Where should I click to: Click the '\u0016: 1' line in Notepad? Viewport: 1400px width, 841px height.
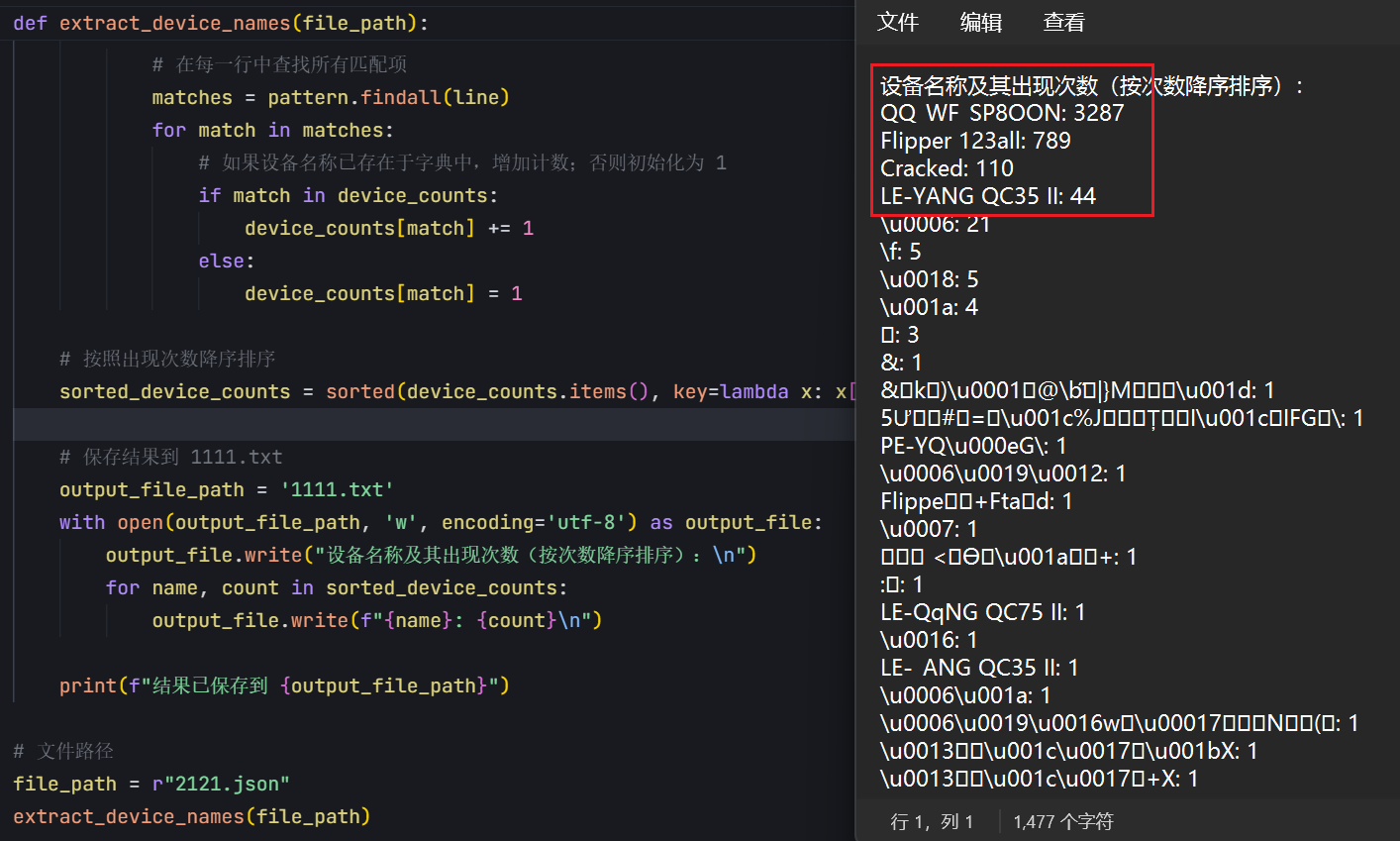929,640
